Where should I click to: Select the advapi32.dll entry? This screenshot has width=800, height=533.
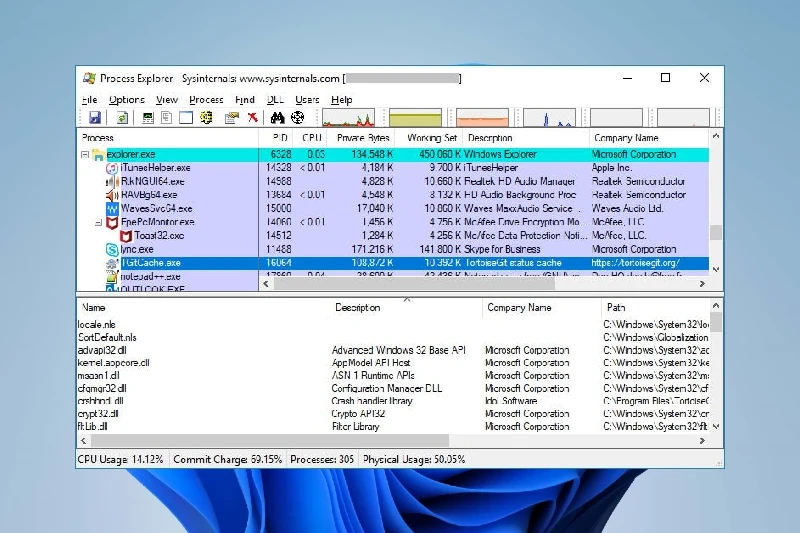click(x=393, y=350)
